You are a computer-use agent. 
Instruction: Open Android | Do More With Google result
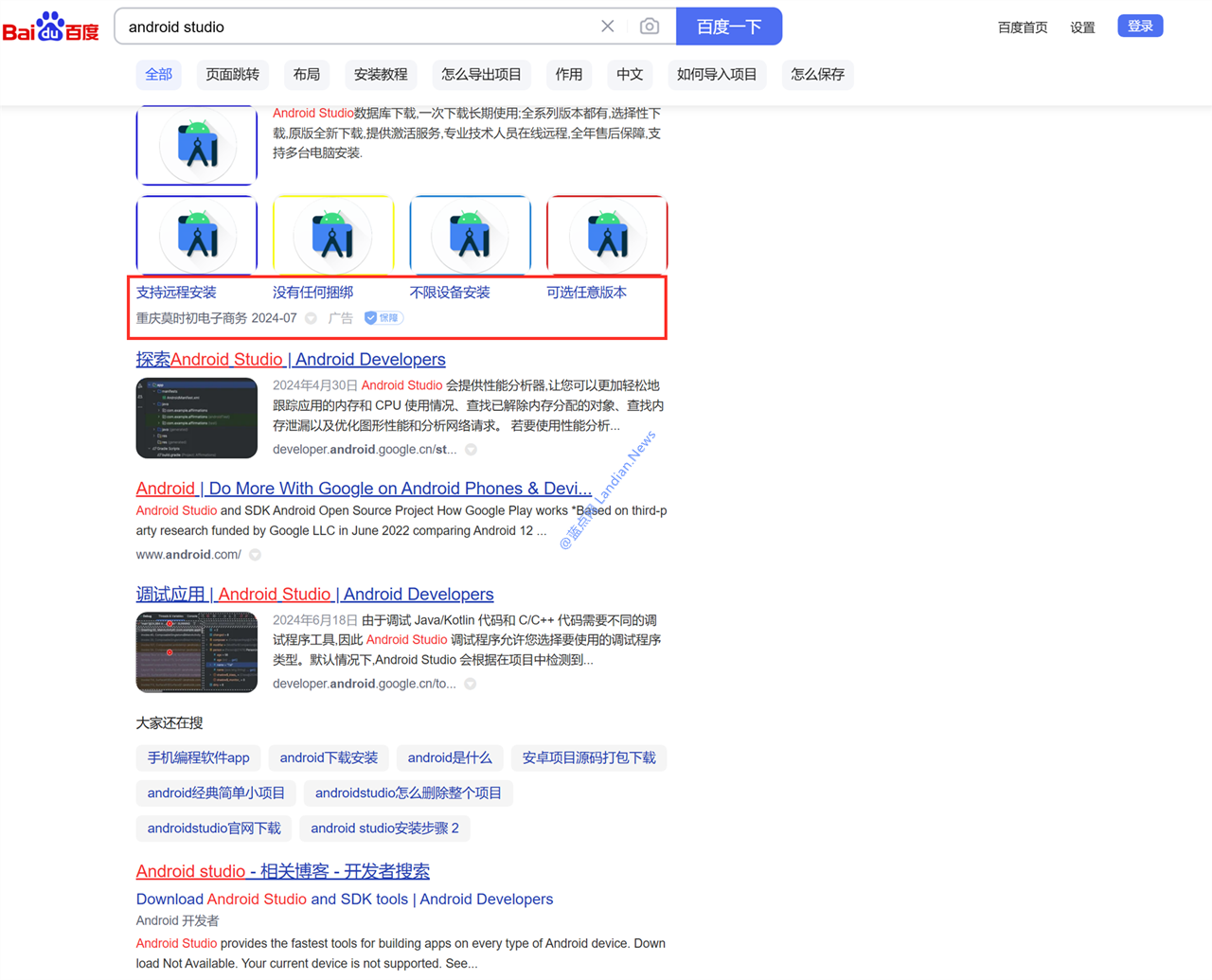(x=364, y=489)
